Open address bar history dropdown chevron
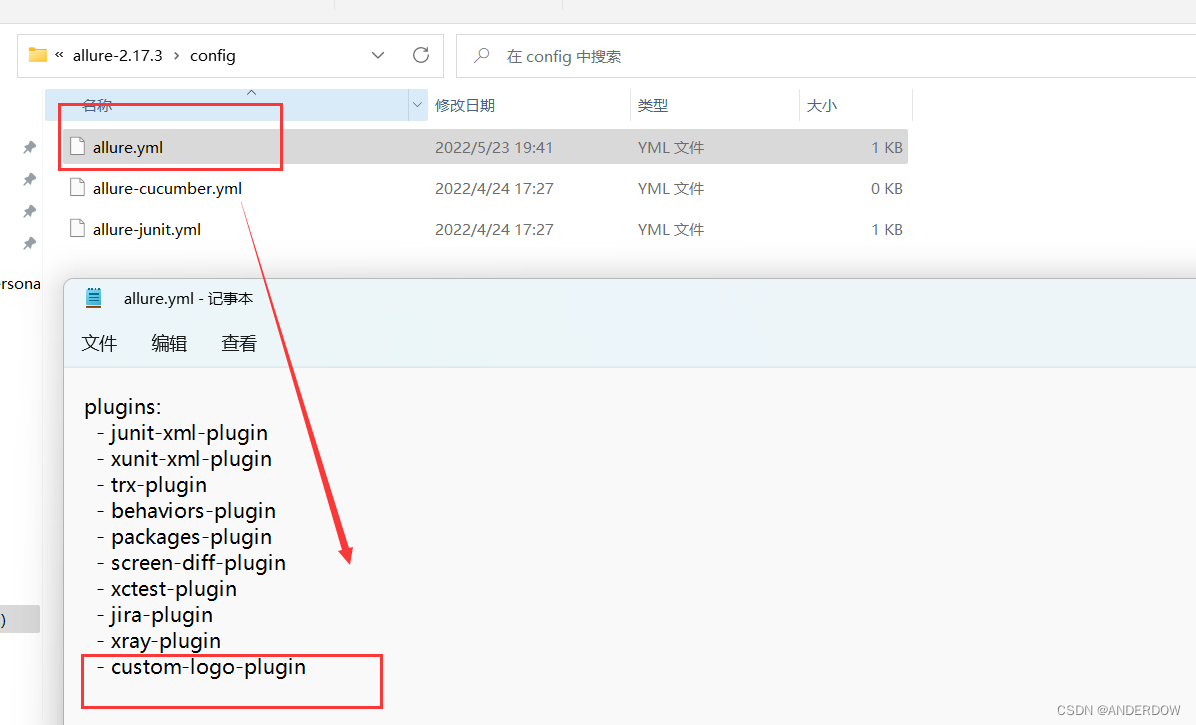Screen dimensions: 1196x725 coord(378,56)
